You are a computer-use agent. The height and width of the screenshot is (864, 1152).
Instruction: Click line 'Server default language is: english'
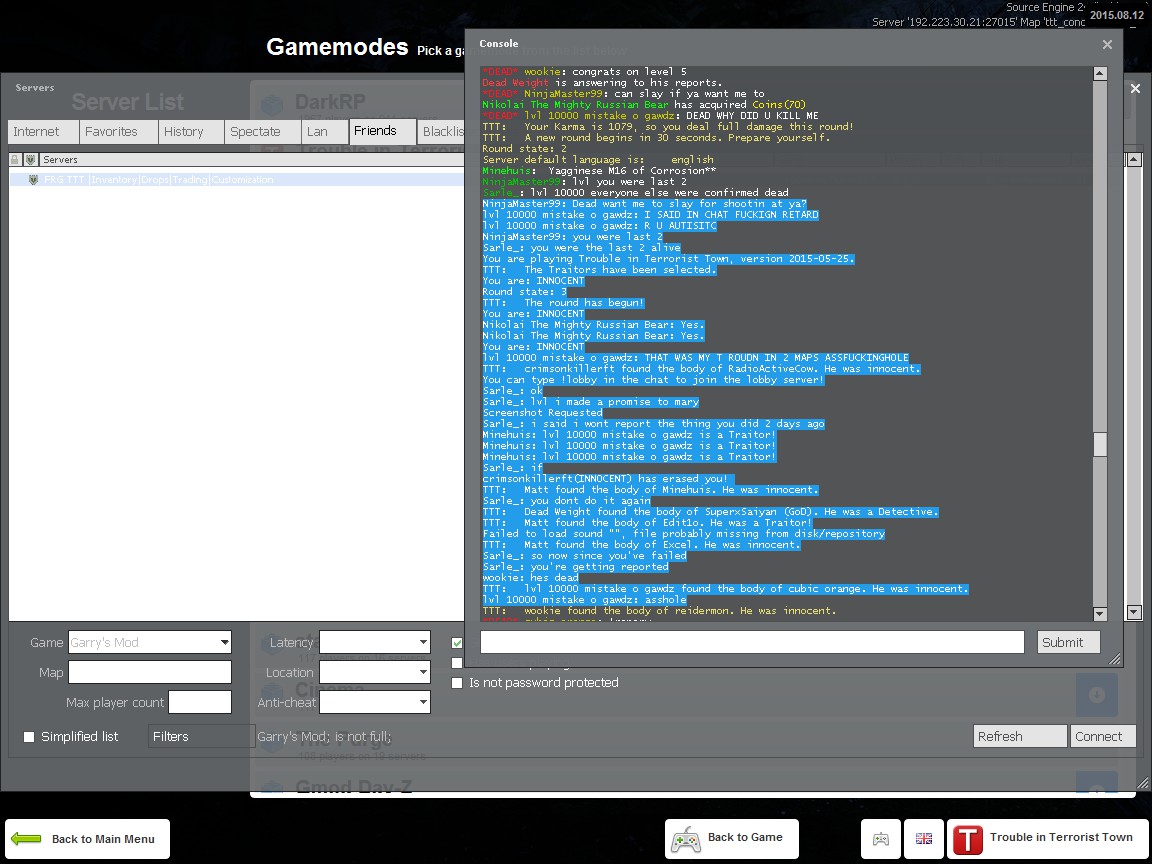pyautogui.click(x=597, y=160)
